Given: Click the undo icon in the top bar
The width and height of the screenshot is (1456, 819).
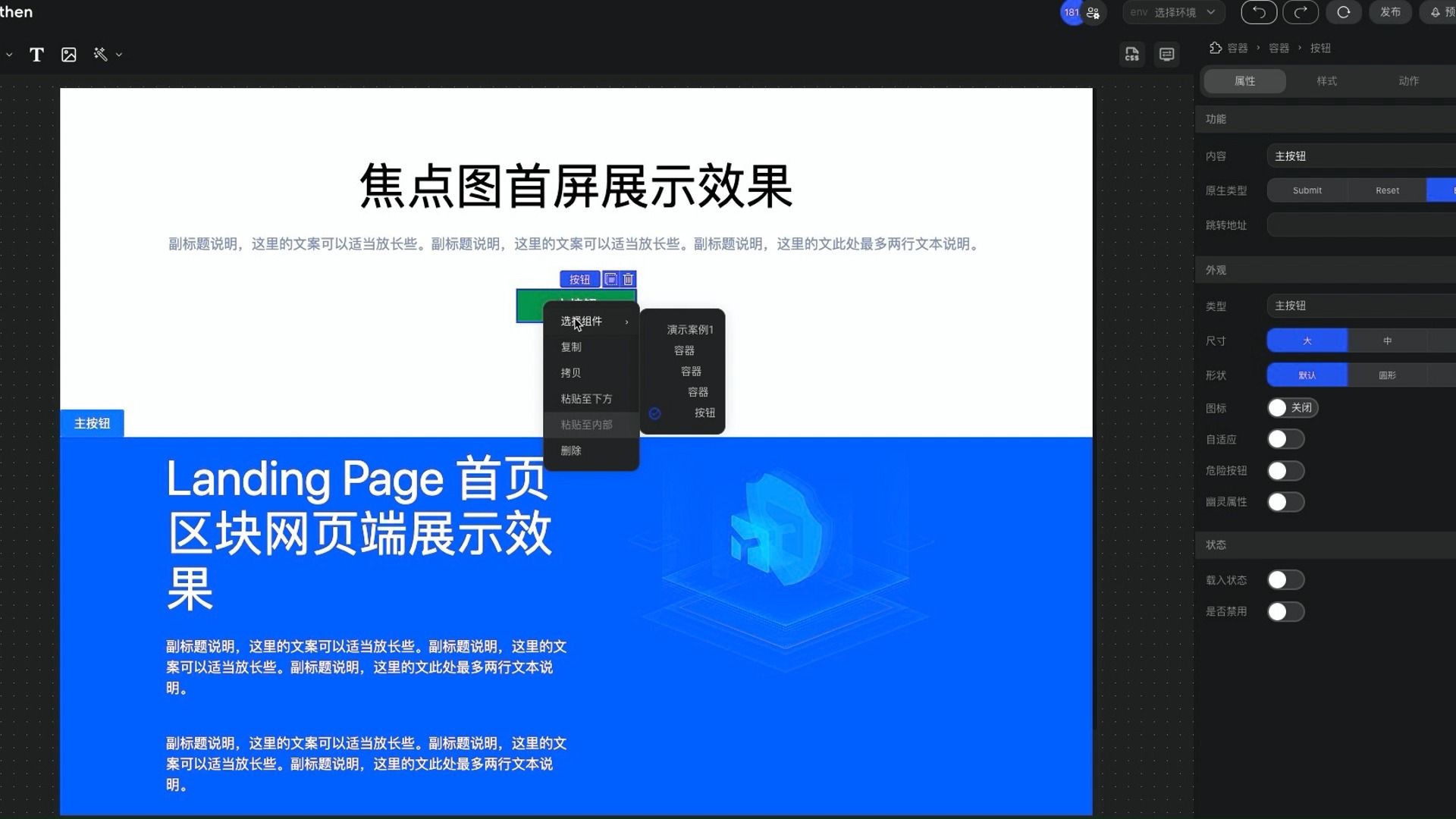Looking at the screenshot, I should [x=1258, y=12].
